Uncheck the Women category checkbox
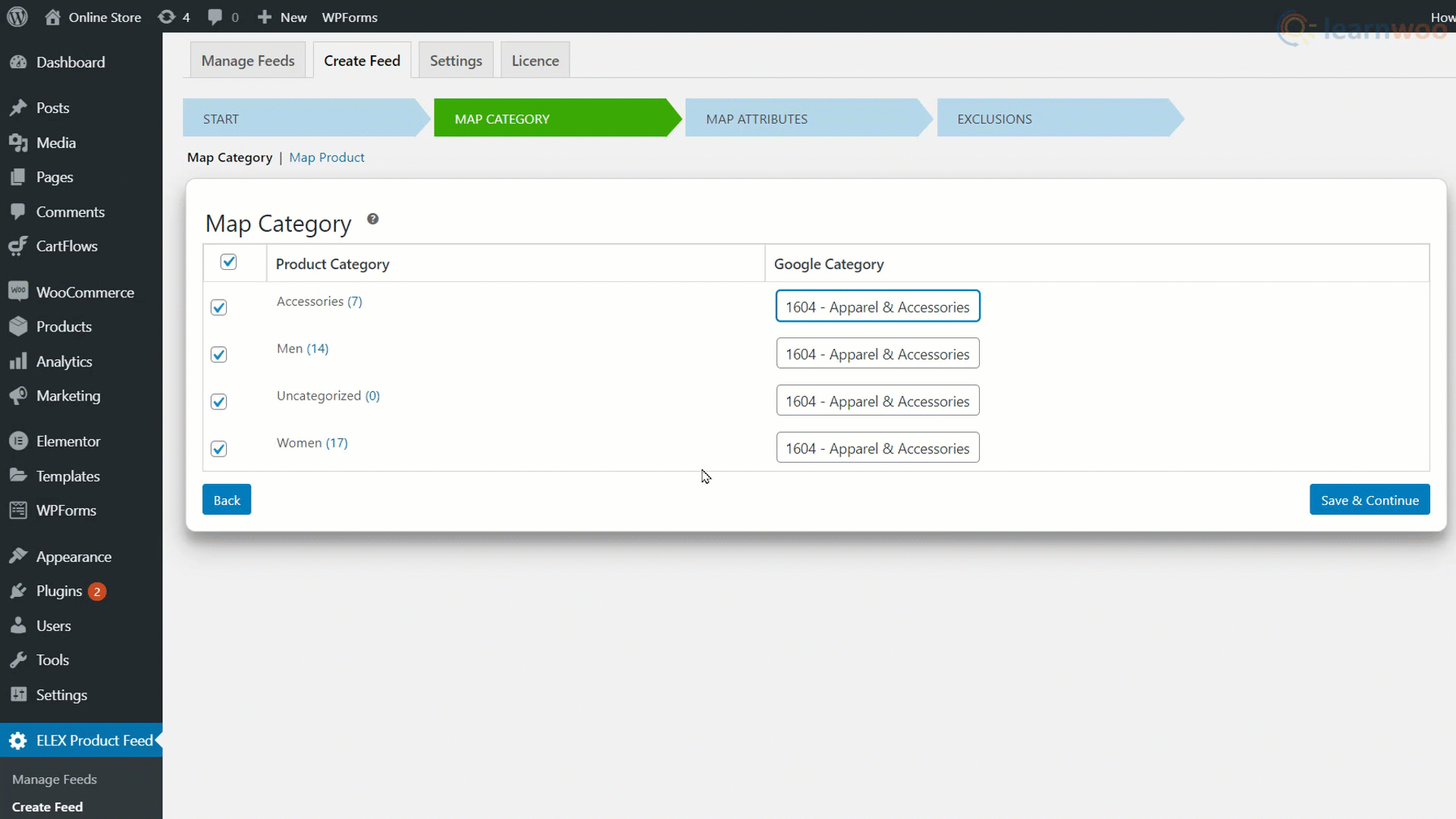The height and width of the screenshot is (819, 1456). (x=219, y=449)
